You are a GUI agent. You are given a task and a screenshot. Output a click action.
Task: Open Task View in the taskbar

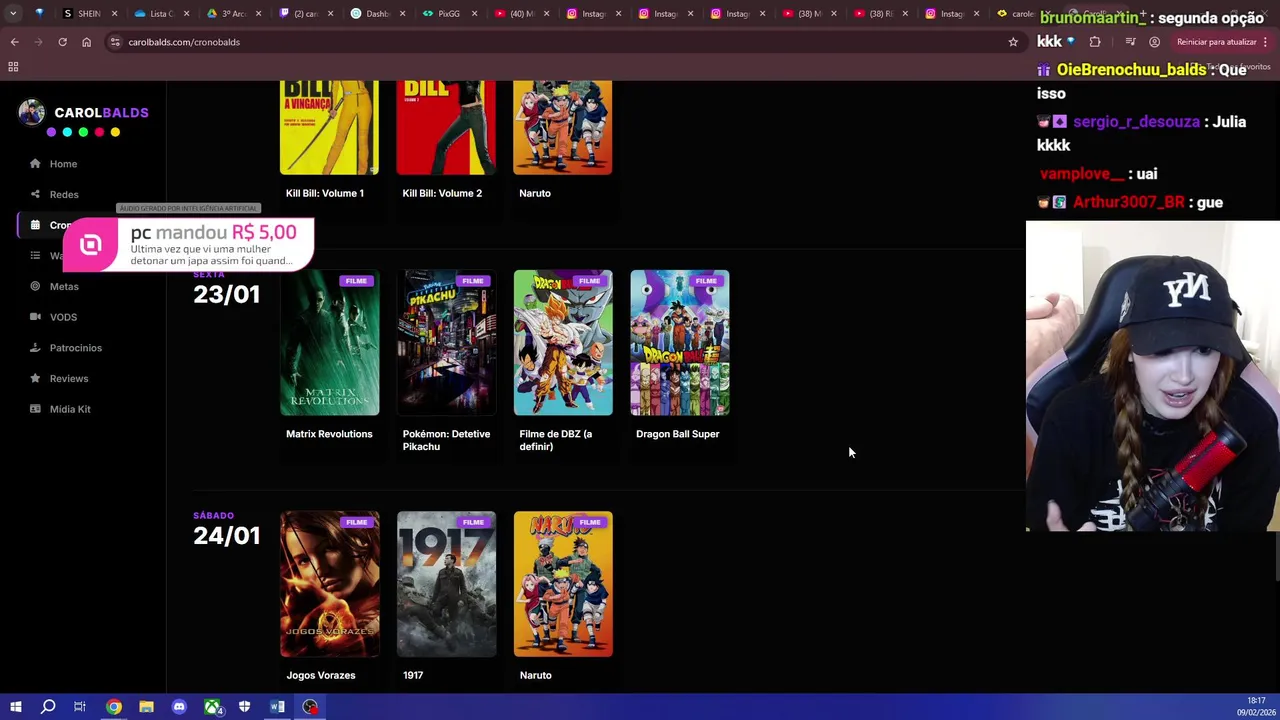80,707
